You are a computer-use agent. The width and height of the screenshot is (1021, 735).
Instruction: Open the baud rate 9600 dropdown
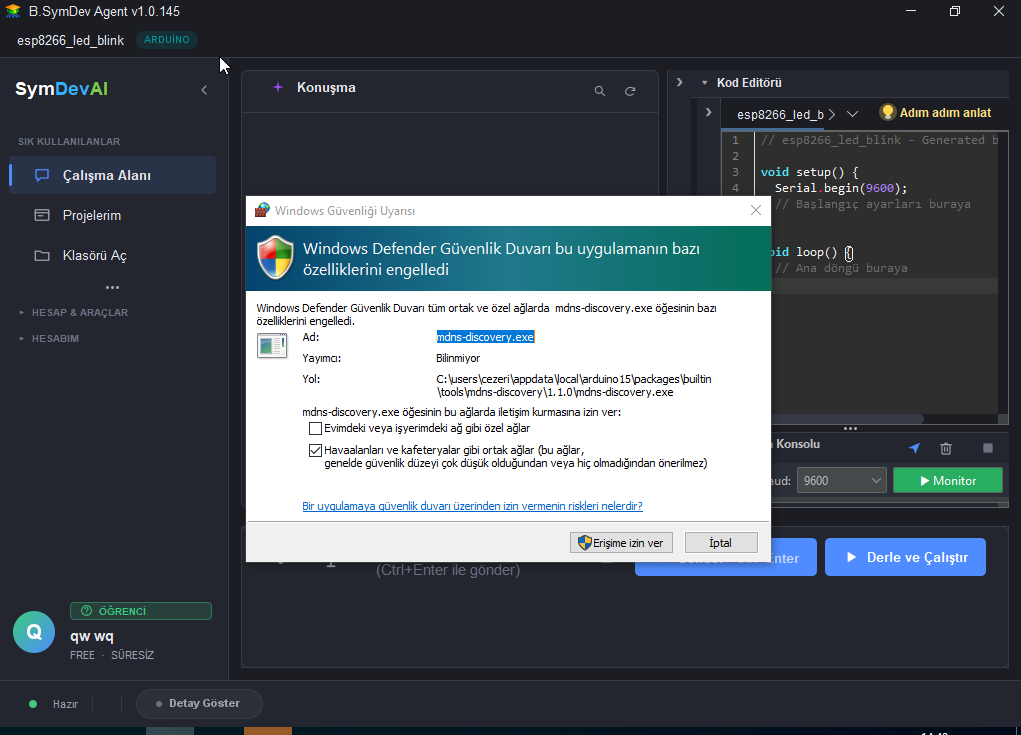(841, 480)
